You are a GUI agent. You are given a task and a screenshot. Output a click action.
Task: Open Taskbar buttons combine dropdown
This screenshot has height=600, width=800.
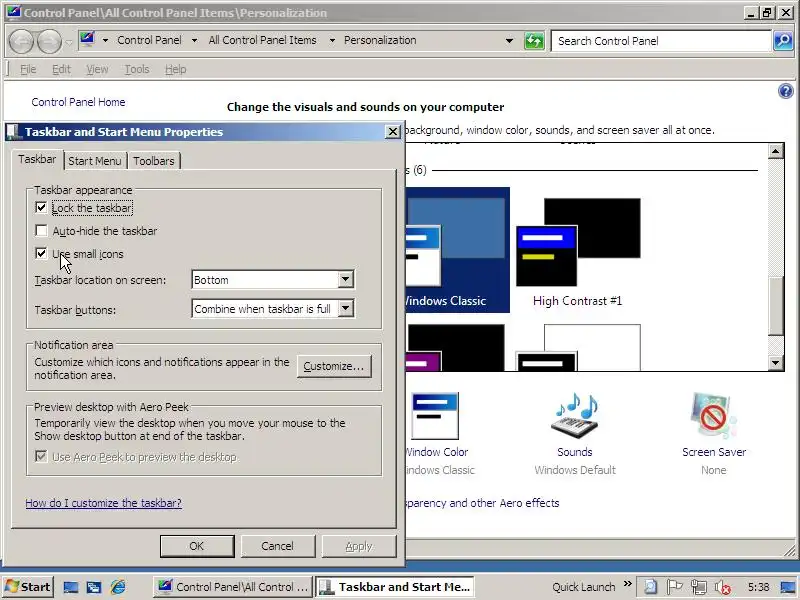point(345,308)
